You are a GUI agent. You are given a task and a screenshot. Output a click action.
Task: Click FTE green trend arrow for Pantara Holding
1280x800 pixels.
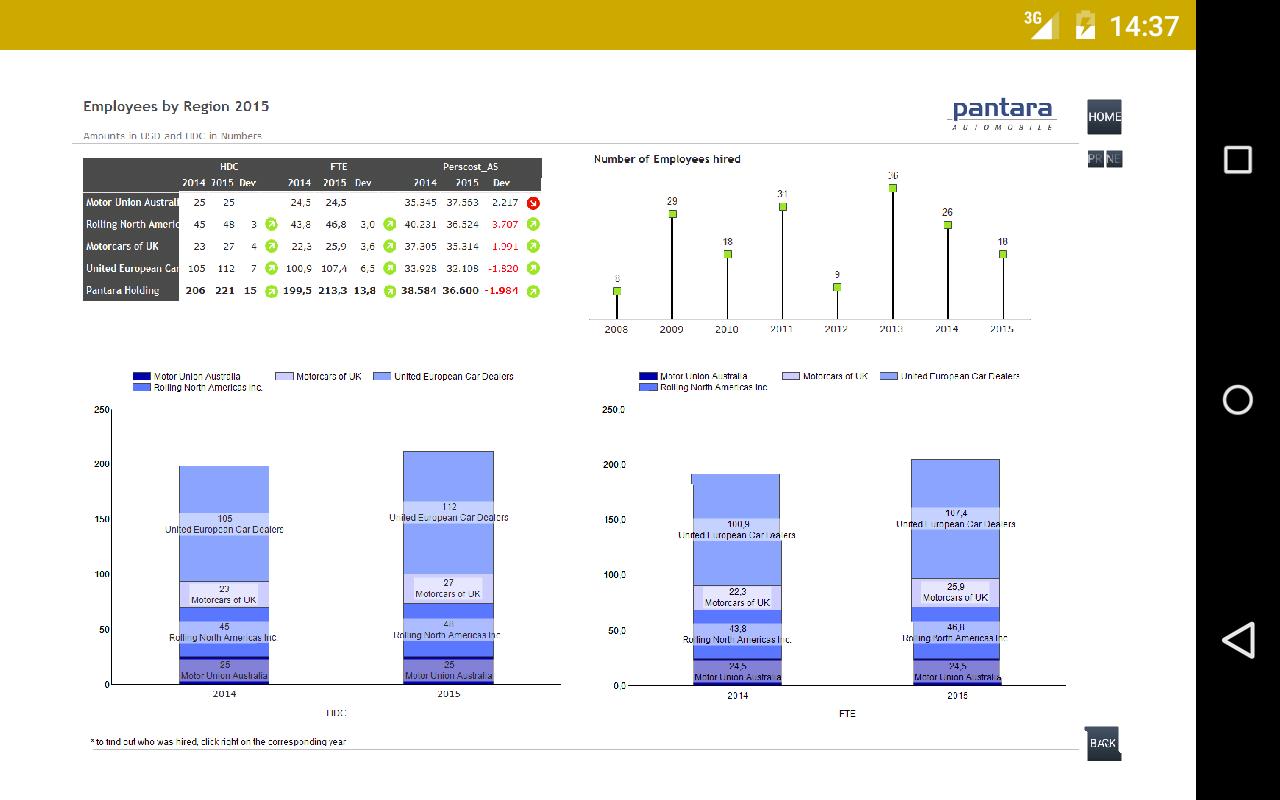coord(390,291)
